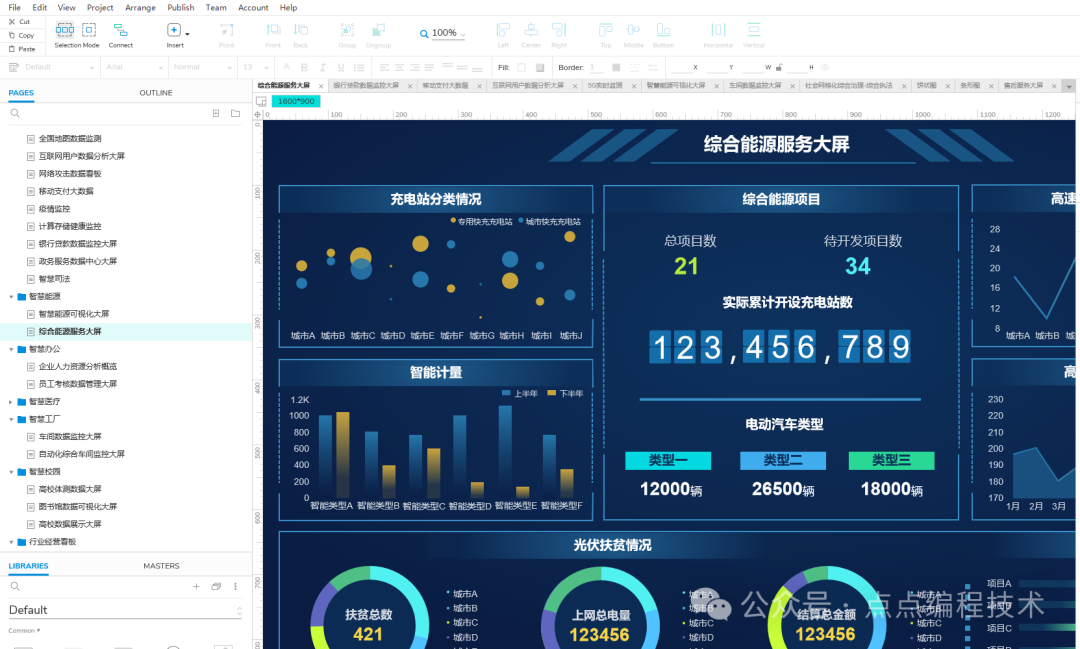Align Middle toolbar icon
The width and height of the screenshot is (1080, 649).
(x=633, y=30)
